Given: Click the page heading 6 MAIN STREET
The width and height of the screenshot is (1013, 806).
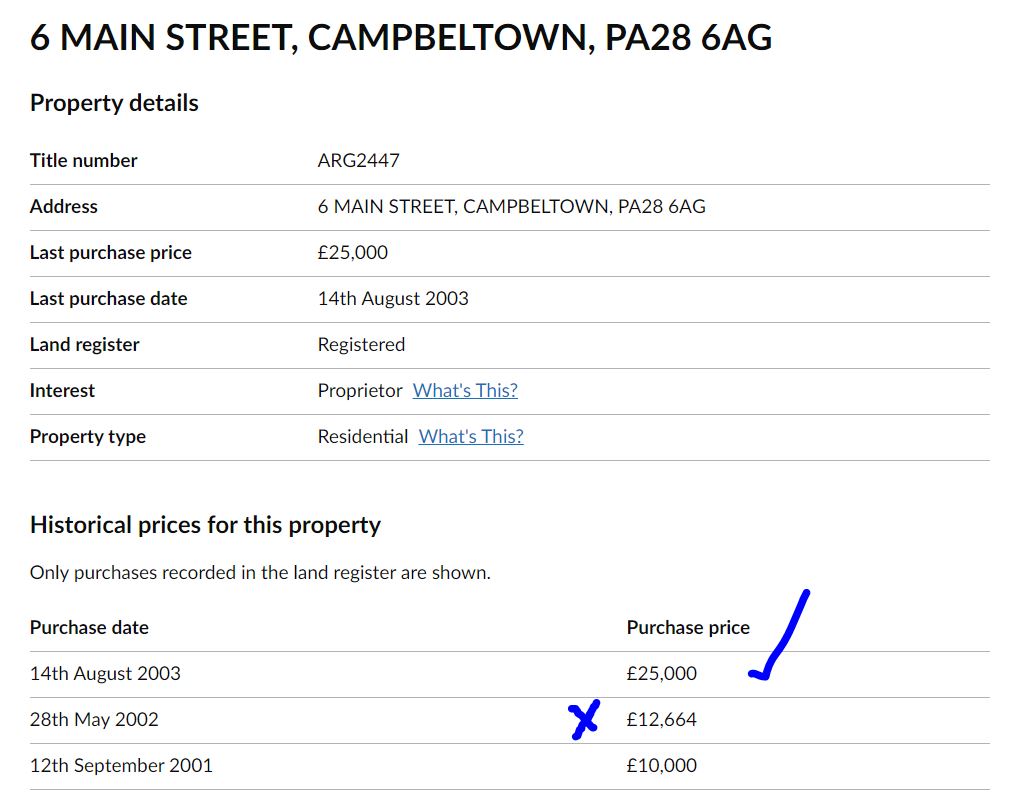Looking at the screenshot, I should [x=401, y=37].
